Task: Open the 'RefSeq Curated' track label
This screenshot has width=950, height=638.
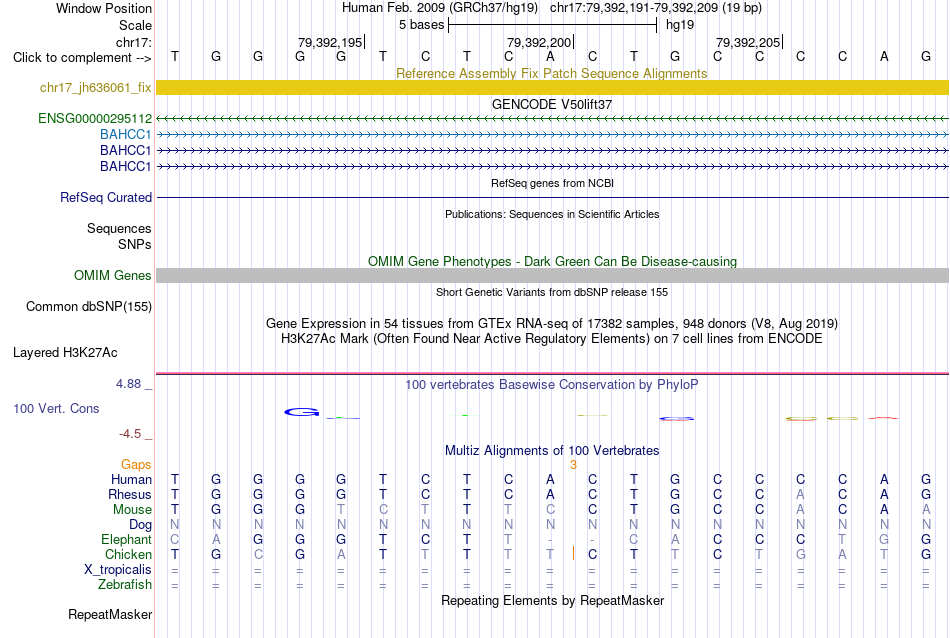Action: (x=106, y=198)
